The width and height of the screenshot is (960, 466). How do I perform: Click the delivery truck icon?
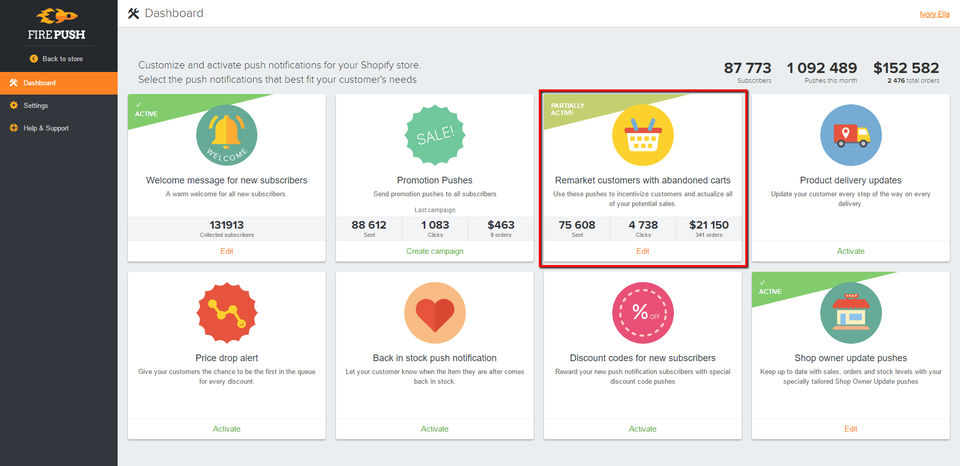click(850, 135)
